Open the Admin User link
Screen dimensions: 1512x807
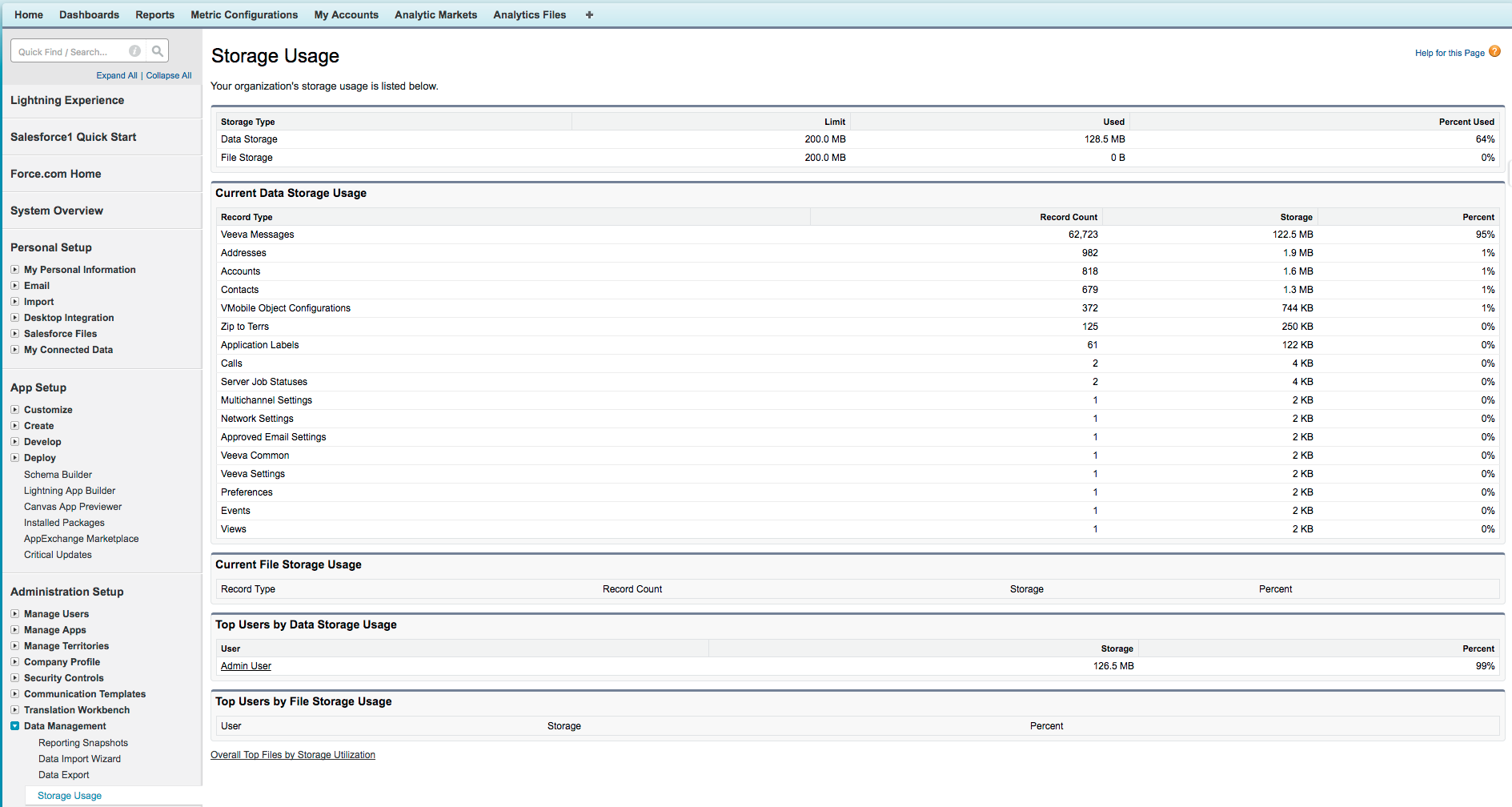(x=246, y=666)
